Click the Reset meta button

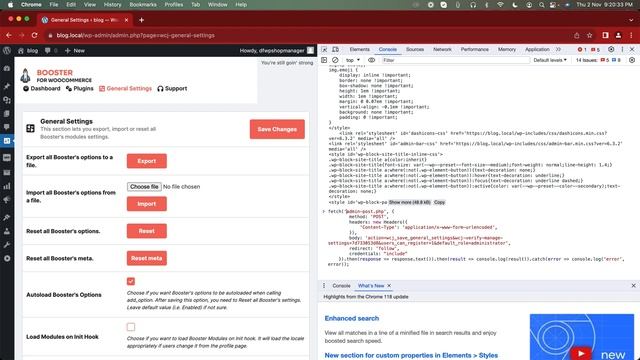pyautogui.click(x=147, y=258)
